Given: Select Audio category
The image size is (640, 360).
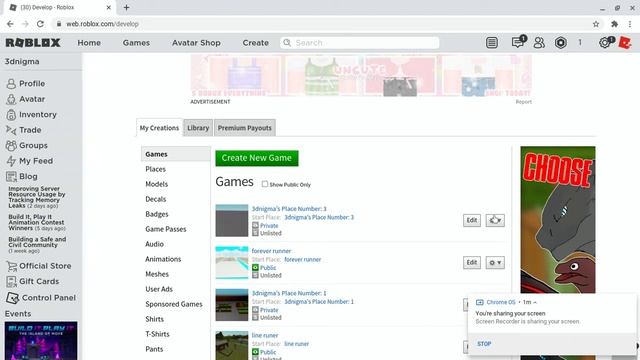Looking at the screenshot, I should click(154, 244).
